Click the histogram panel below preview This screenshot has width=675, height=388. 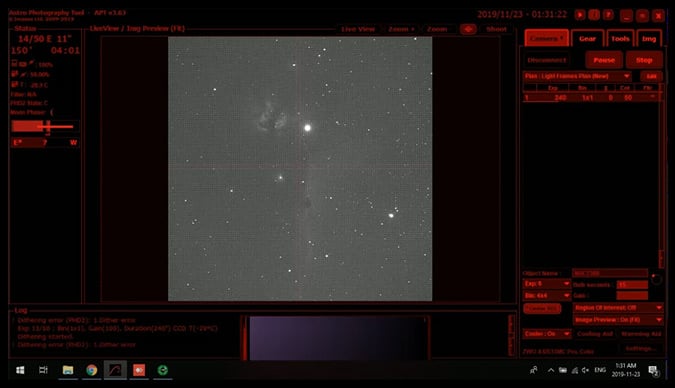337,338
